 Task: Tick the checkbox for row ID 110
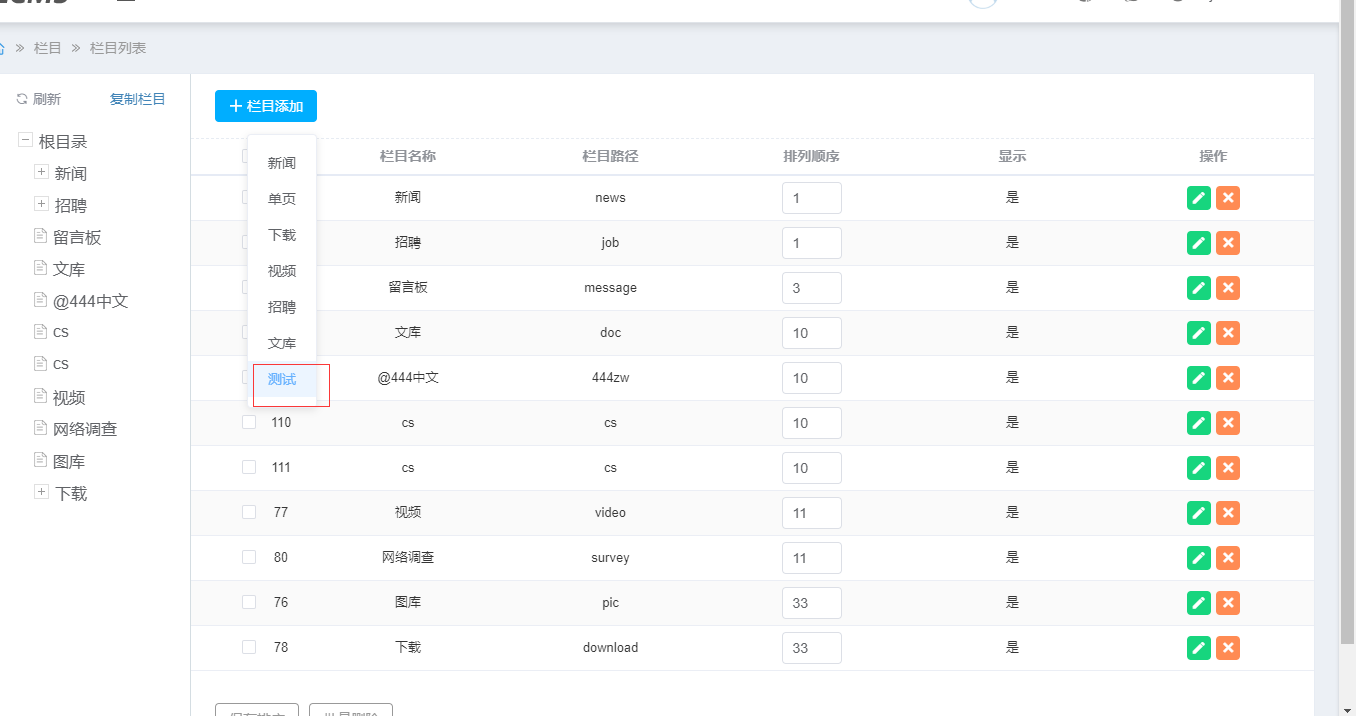249,422
